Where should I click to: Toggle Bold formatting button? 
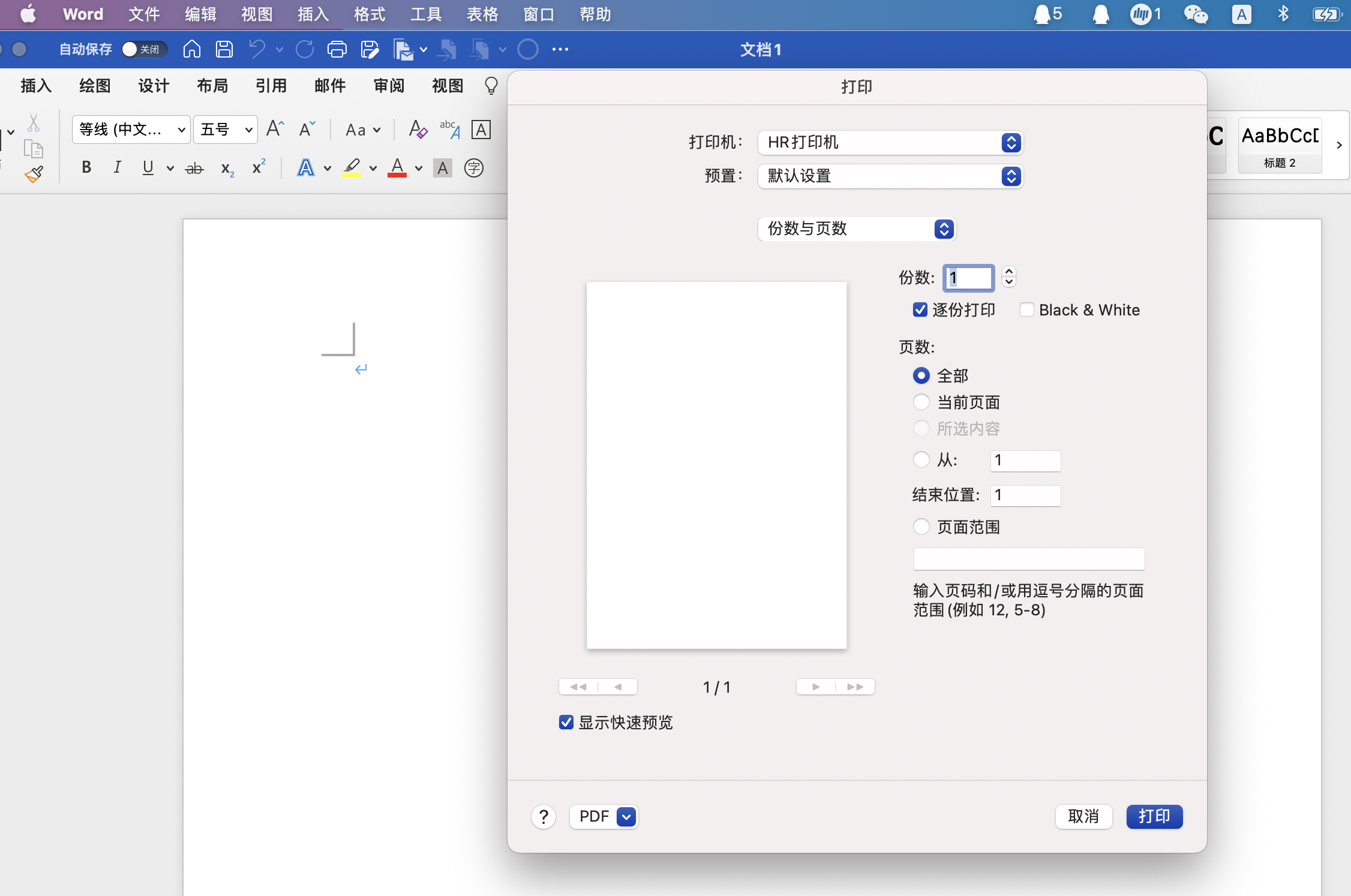(x=86, y=167)
